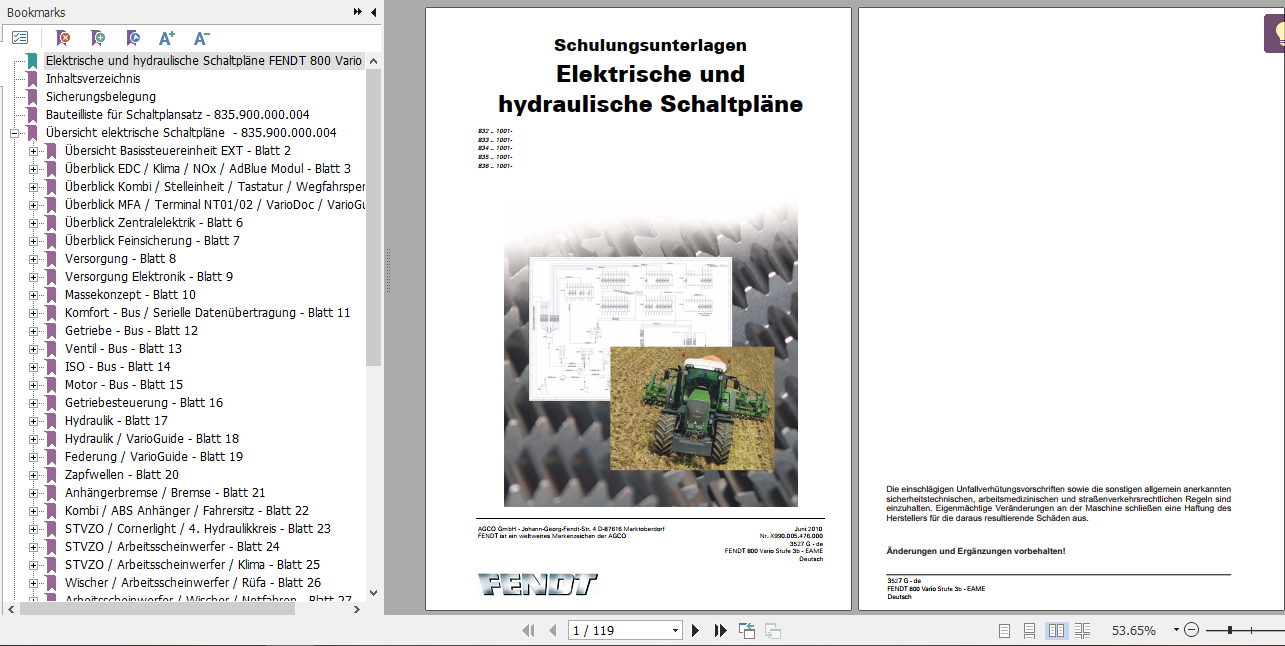Switch to continuous page view
Screen dimensions: 1285x646
1030,630
